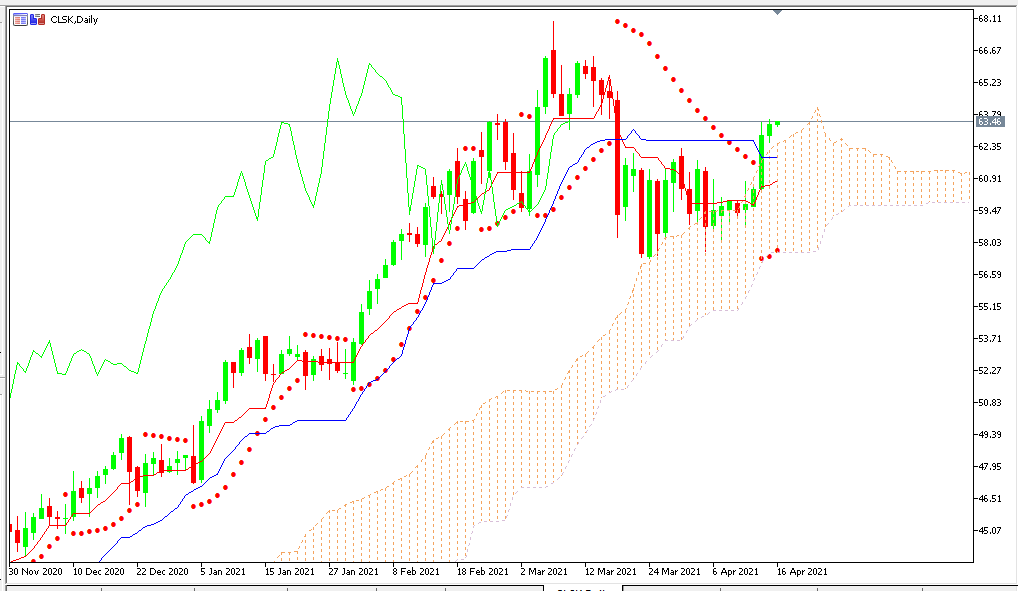Open the Depth of Market table icon
The height and width of the screenshot is (591, 1018).
pyautogui.click(x=20, y=19)
